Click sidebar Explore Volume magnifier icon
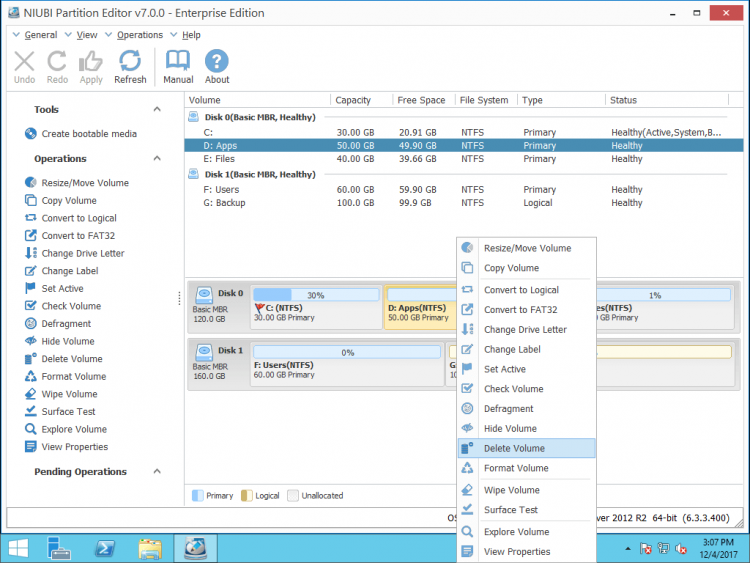Image resolution: width=750 pixels, height=563 pixels. pyautogui.click(x=31, y=429)
